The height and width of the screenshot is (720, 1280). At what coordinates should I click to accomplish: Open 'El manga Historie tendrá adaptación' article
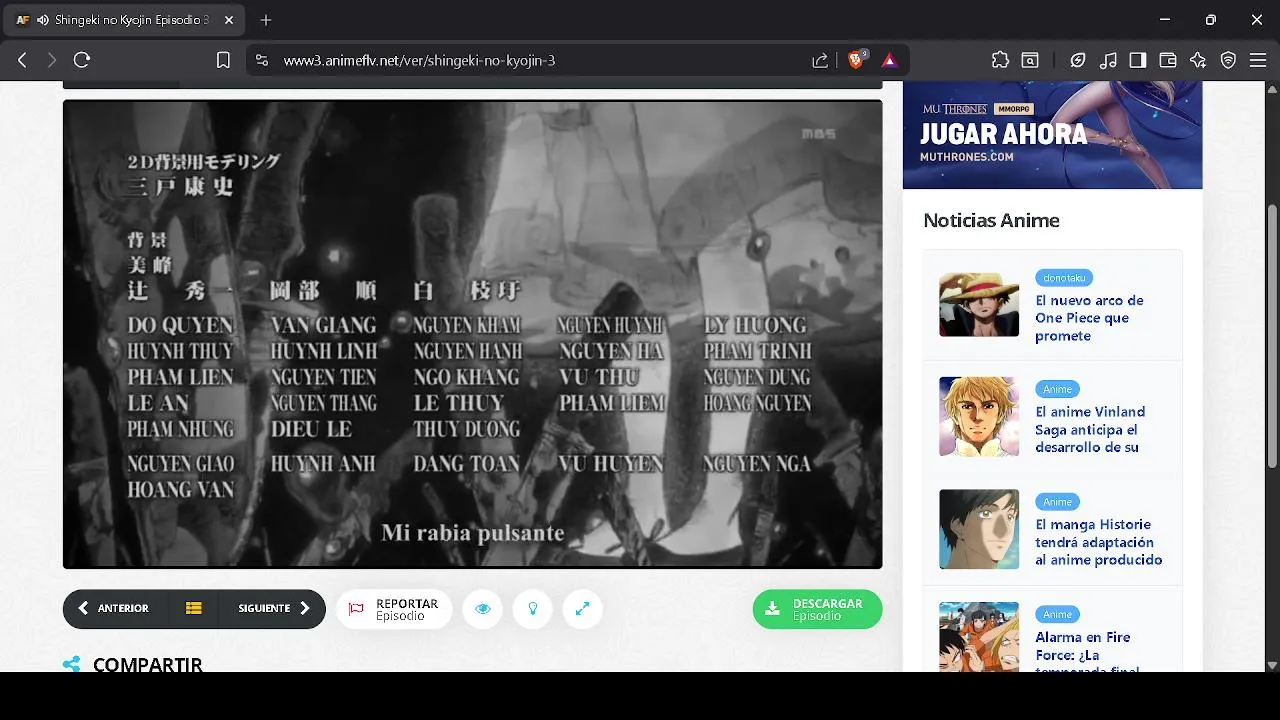[1098, 542]
